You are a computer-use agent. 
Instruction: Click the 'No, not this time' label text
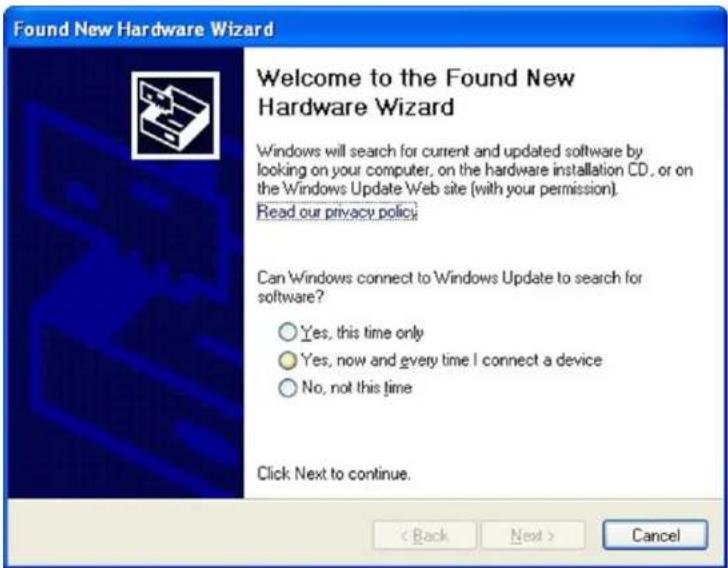(x=357, y=387)
